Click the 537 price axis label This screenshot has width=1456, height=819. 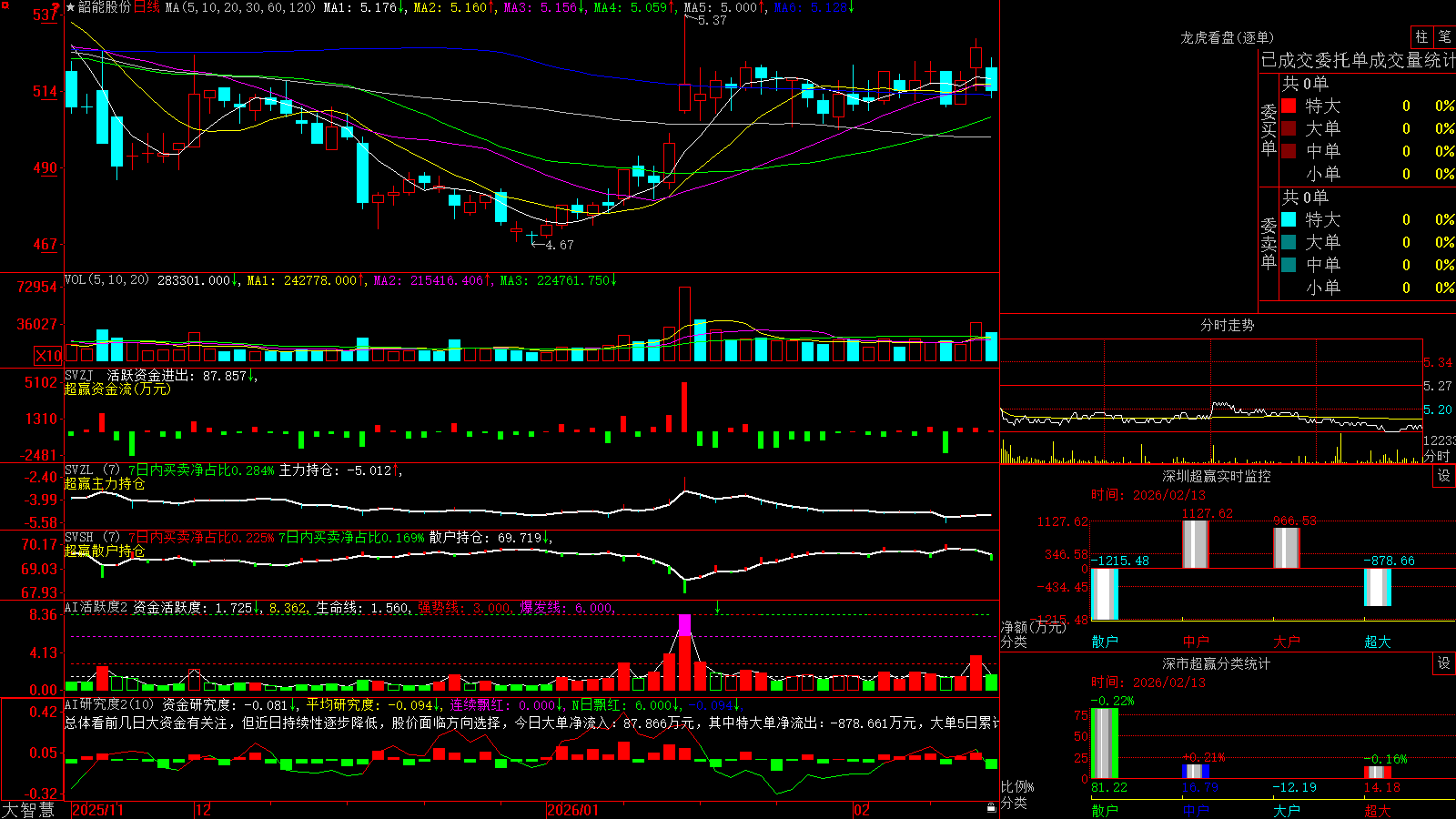tap(45, 15)
